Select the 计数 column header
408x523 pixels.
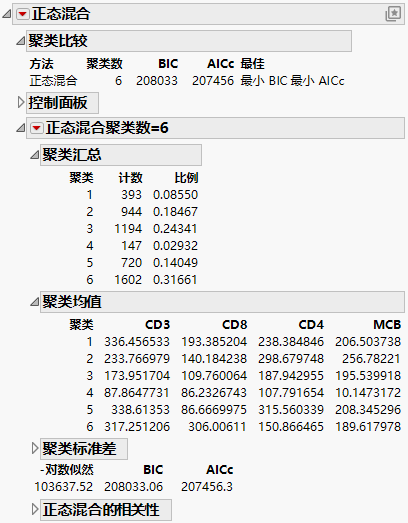pyautogui.click(x=130, y=178)
